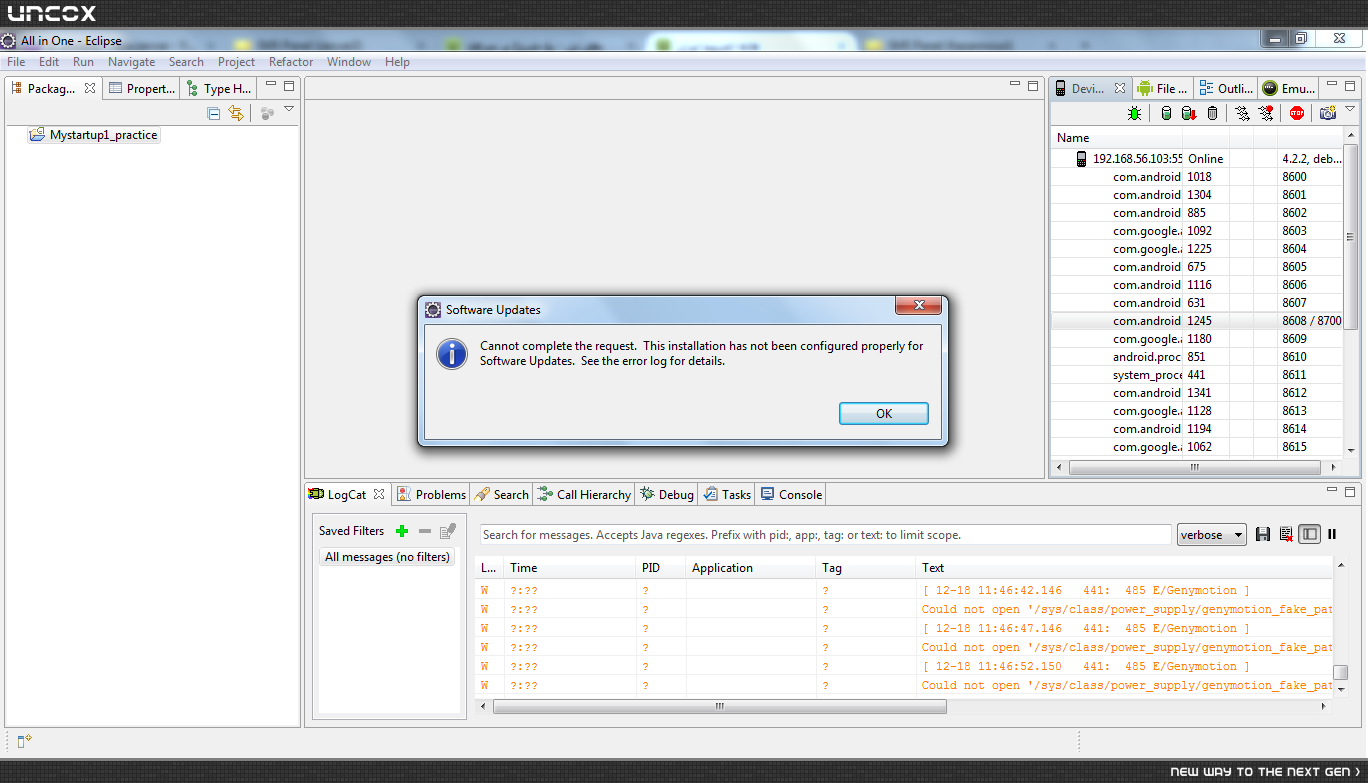Open the Problems tab
The width and height of the screenshot is (1368, 783).
431,494
